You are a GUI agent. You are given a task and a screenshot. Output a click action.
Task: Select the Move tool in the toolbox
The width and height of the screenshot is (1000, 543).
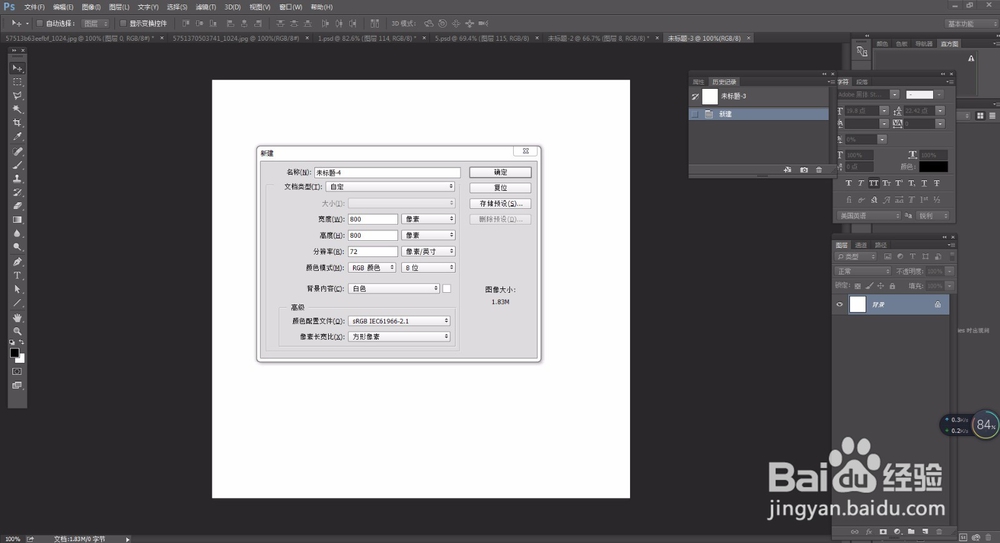pos(17,68)
